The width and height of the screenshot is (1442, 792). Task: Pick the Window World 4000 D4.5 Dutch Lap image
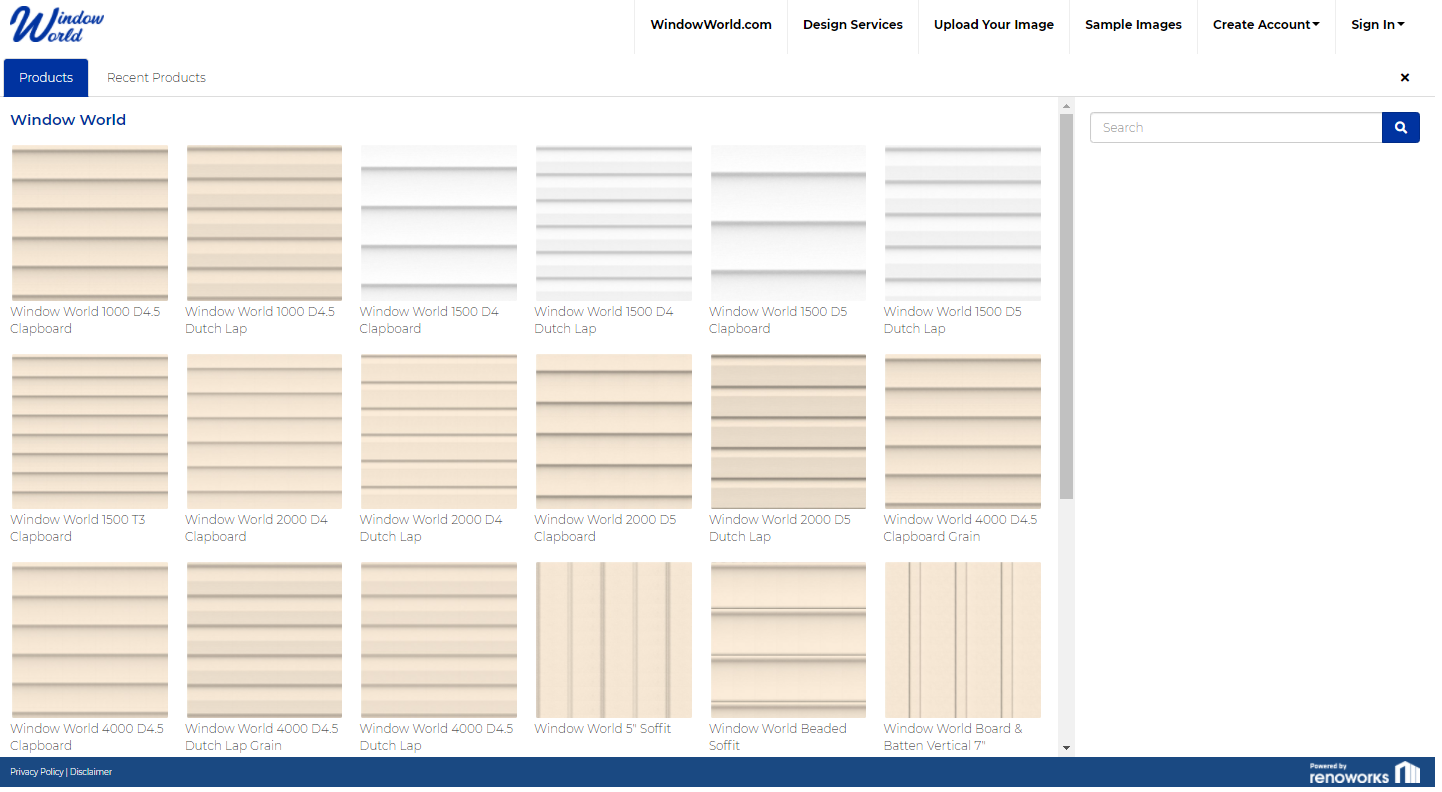pos(441,642)
